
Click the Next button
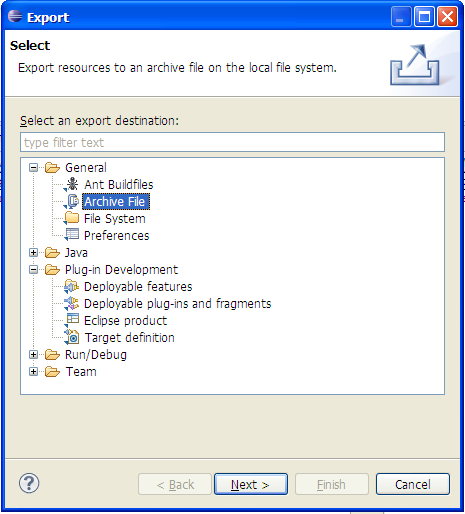[251, 484]
